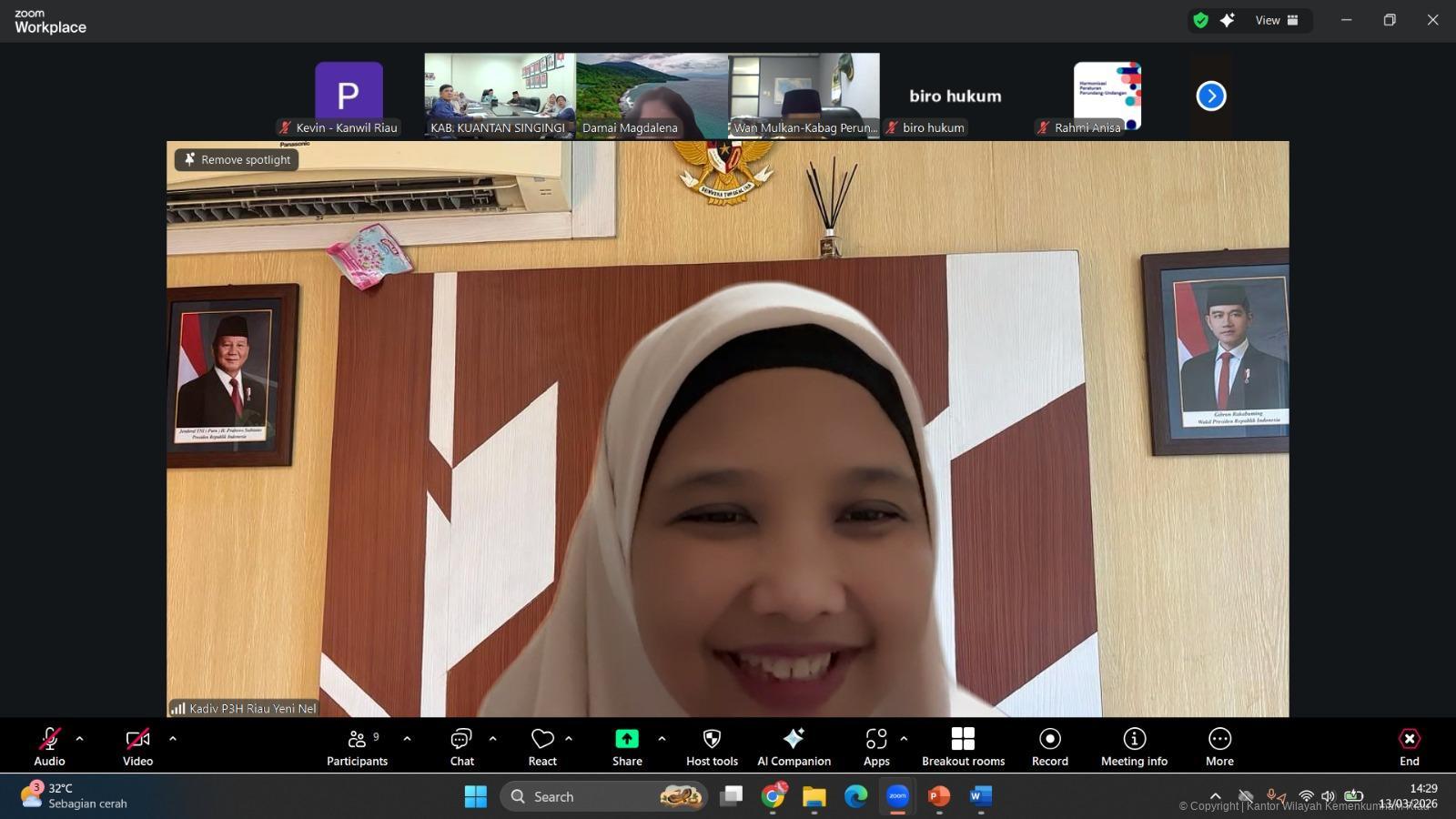Open Breakout rooms

point(963,746)
